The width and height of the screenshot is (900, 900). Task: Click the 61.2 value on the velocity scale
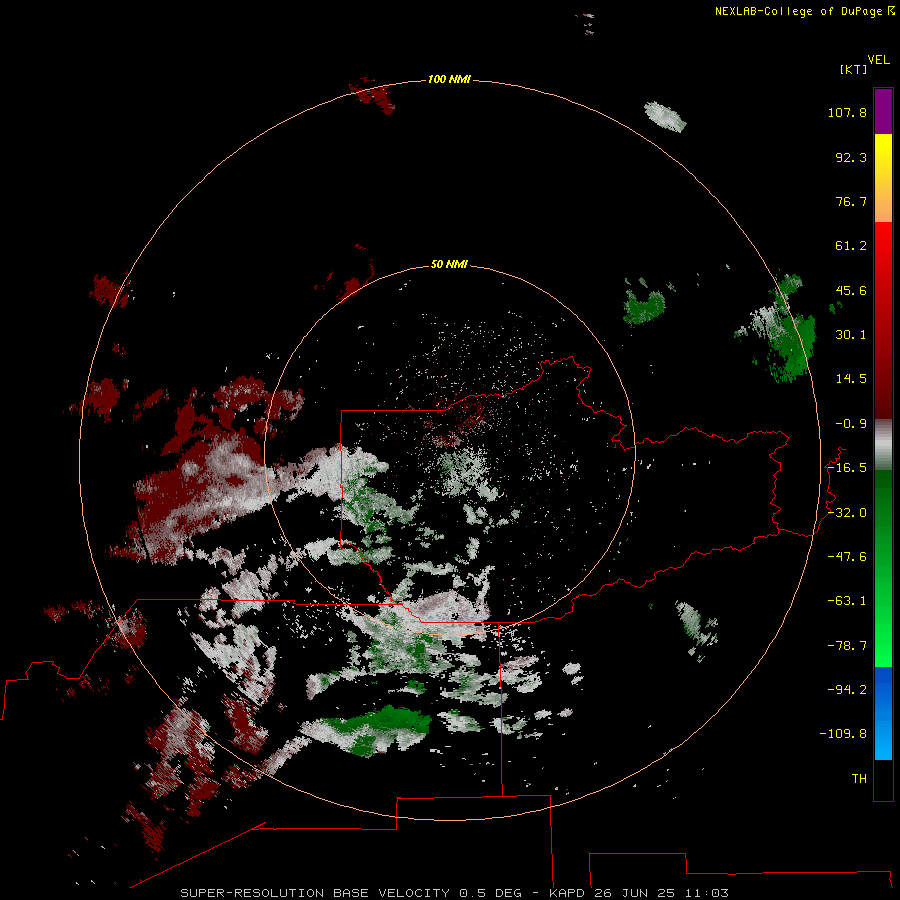851,246
